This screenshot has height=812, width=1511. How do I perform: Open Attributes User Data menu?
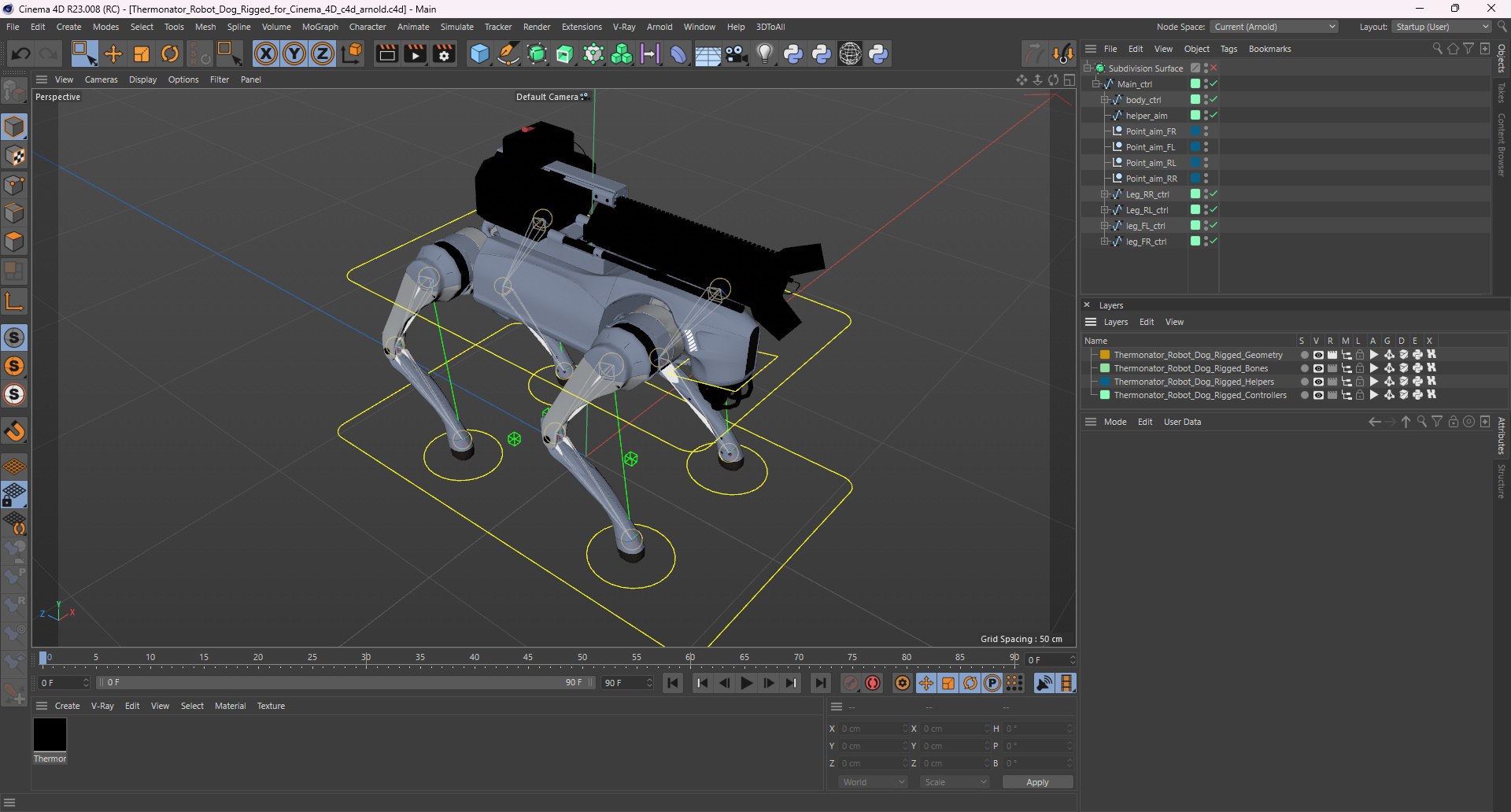pyautogui.click(x=1182, y=422)
